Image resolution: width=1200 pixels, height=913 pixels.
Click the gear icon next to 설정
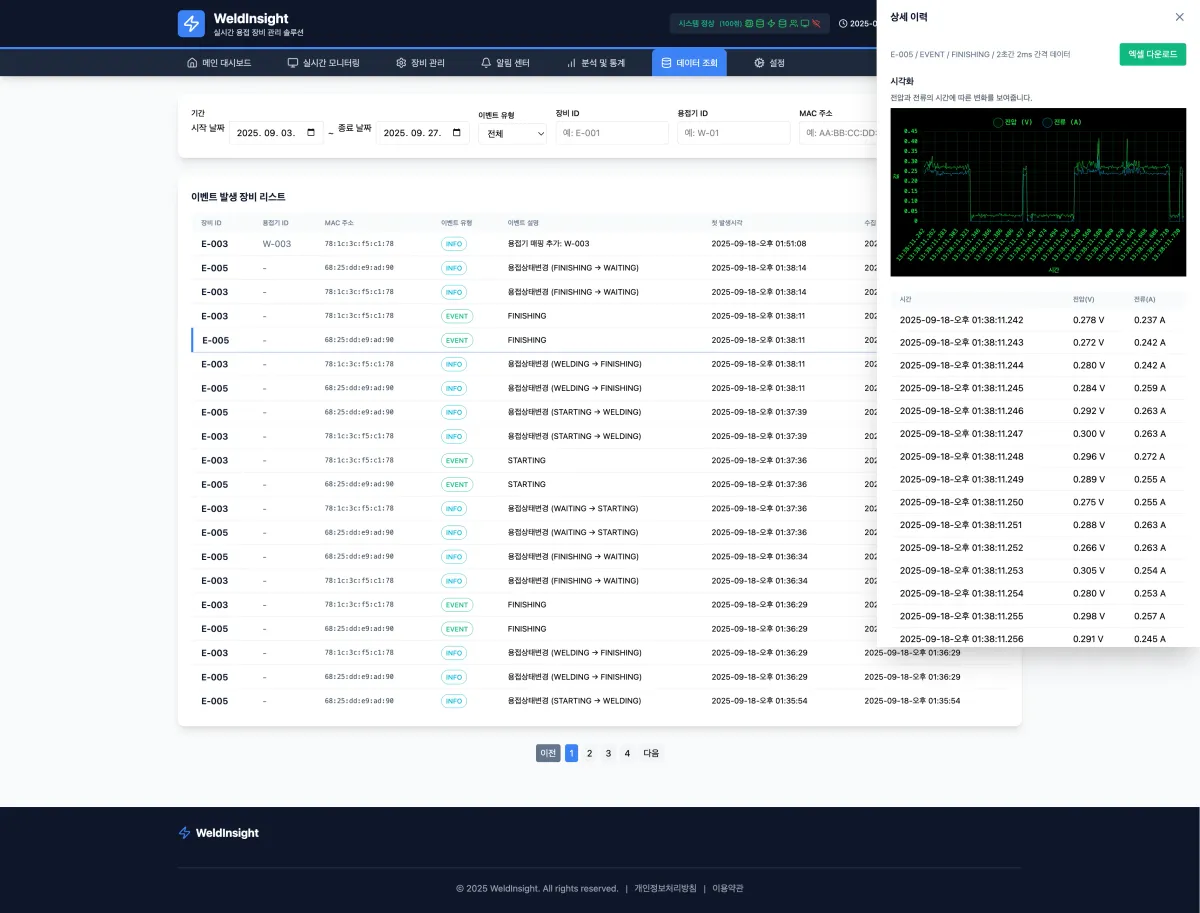point(759,63)
